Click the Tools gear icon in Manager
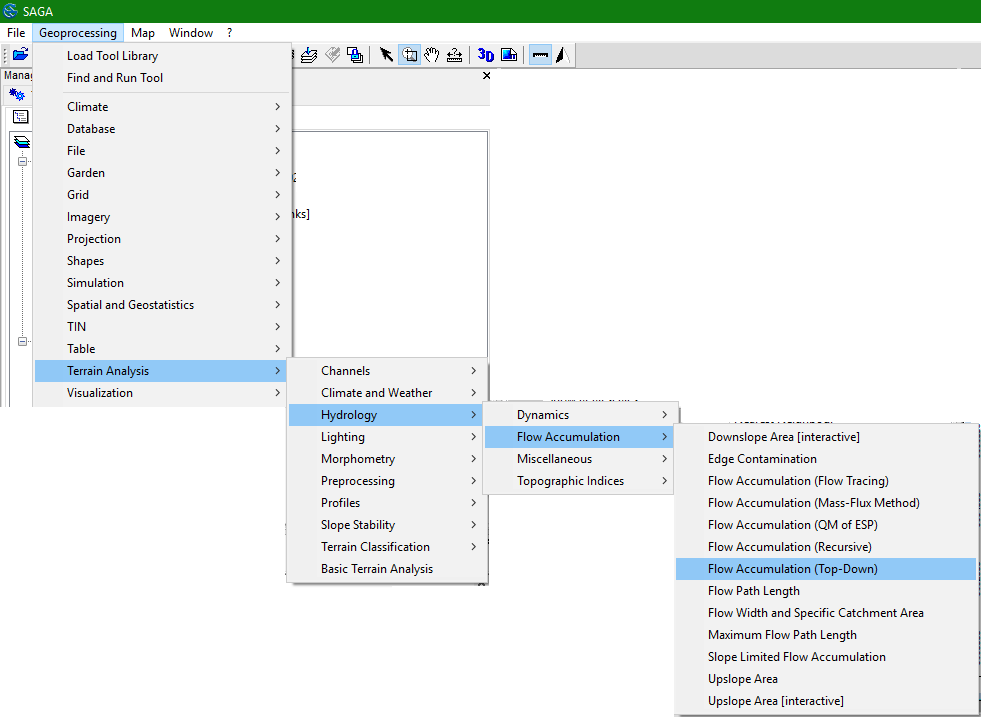This screenshot has height=717, width=981. tap(17, 95)
